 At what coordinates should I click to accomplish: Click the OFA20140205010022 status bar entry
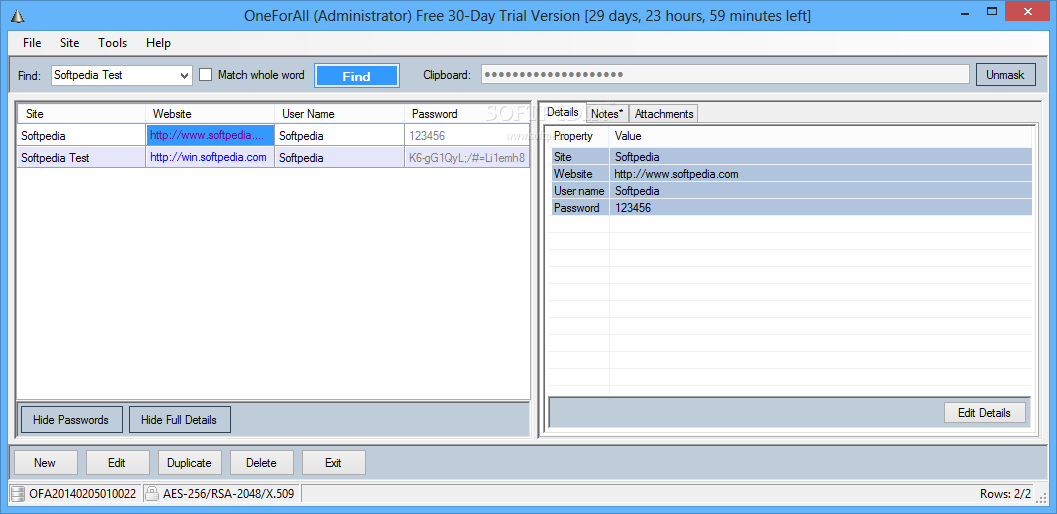point(82,494)
